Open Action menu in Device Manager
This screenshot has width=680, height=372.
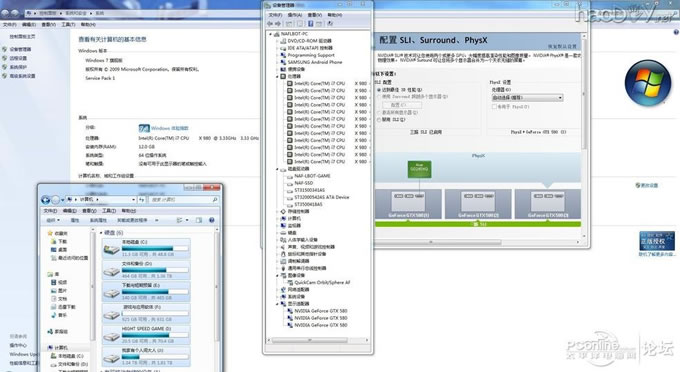point(295,15)
